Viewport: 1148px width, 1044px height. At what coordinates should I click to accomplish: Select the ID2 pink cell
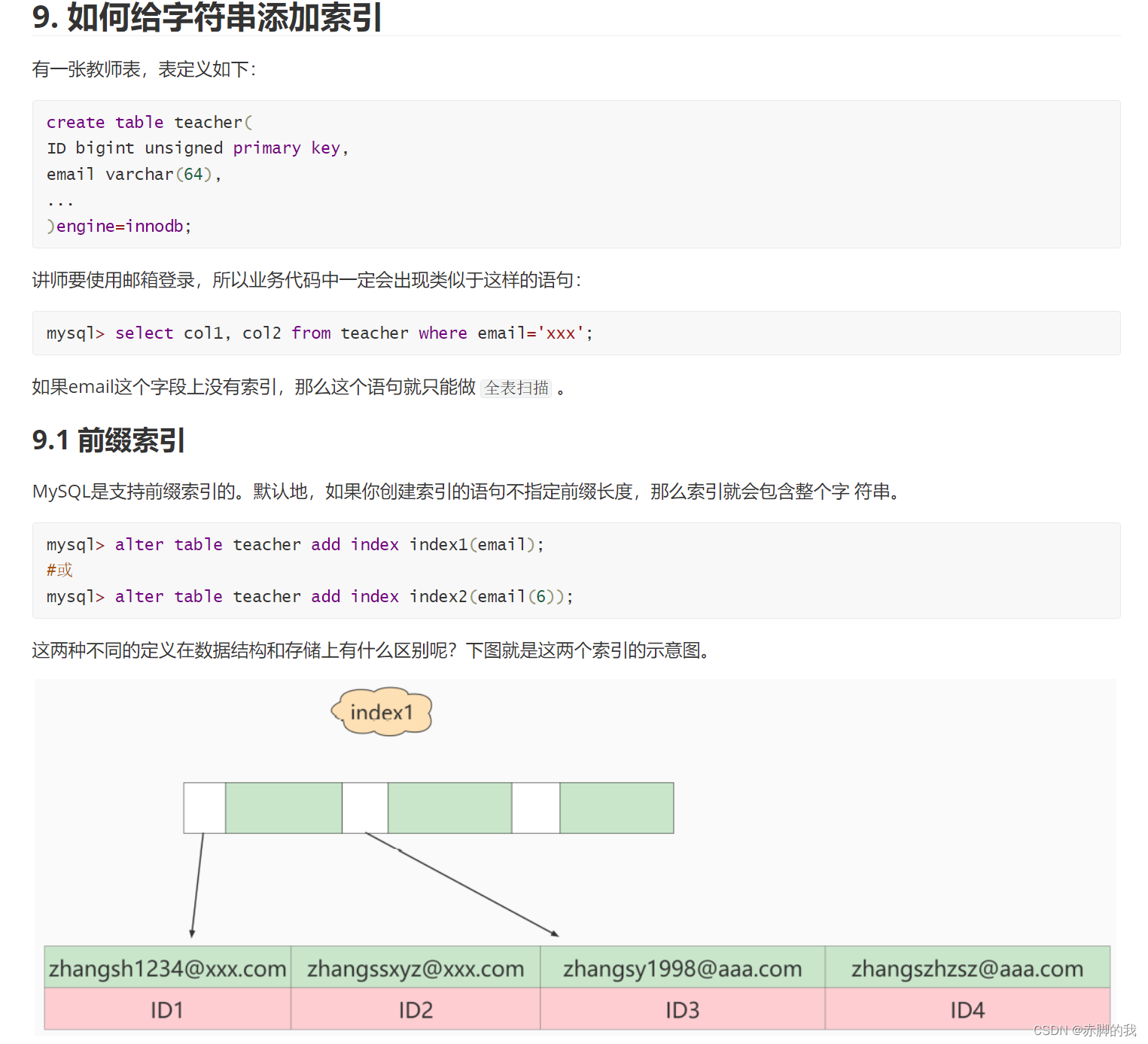pyautogui.click(x=415, y=1009)
